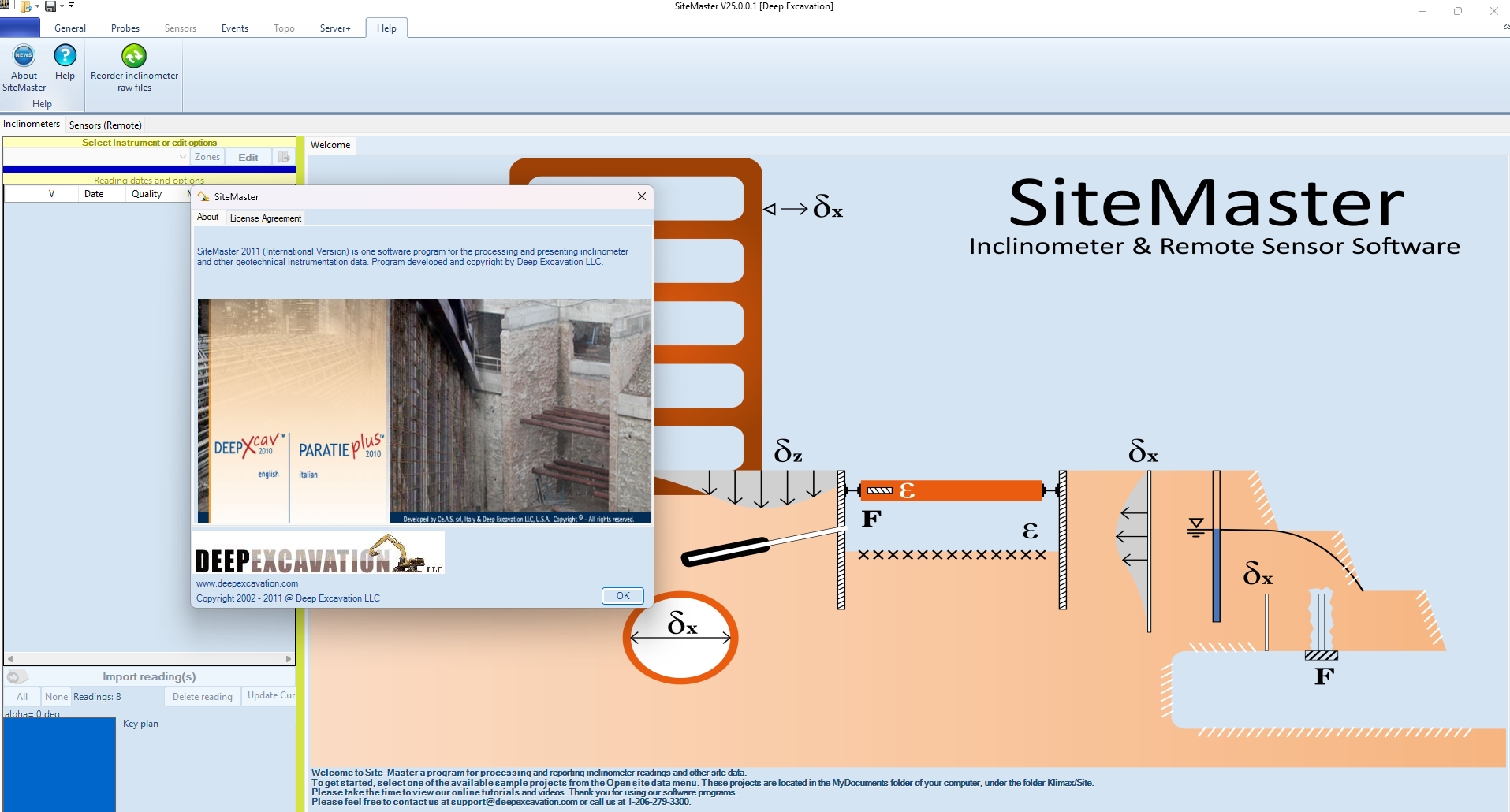This screenshot has width=1510, height=812.
Task: Click the right arrow of readings scrollbar
Action: pos(289,659)
